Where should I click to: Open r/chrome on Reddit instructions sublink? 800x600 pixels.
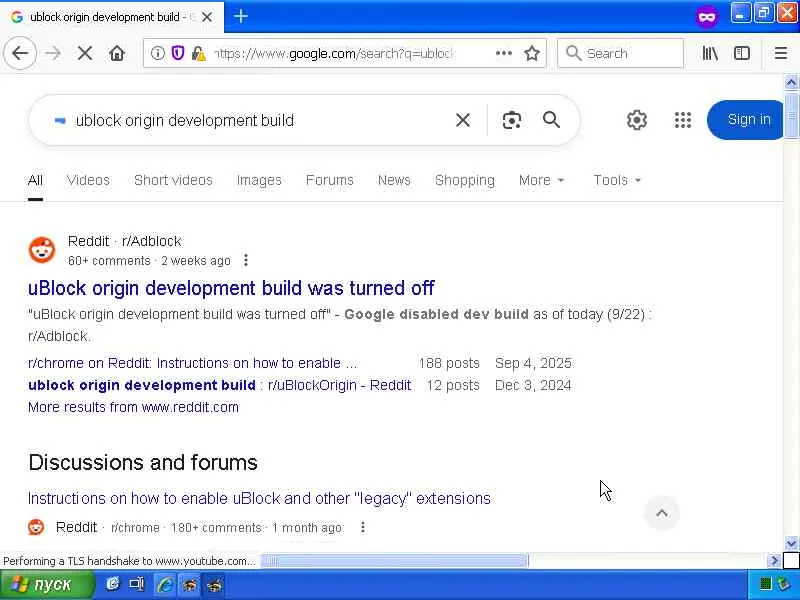pos(193,363)
